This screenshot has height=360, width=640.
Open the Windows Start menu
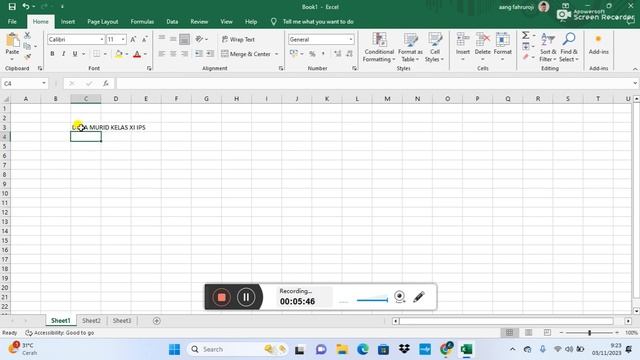point(174,349)
